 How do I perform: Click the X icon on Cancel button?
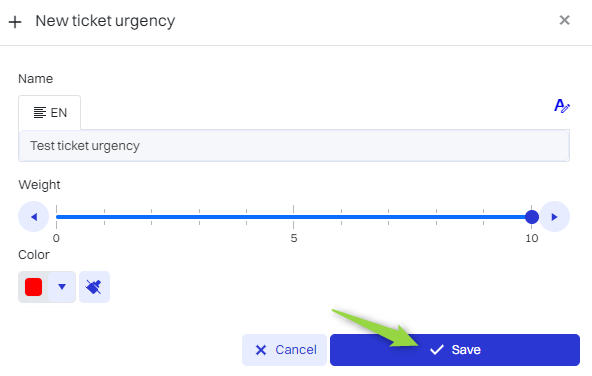click(x=261, y=350)
